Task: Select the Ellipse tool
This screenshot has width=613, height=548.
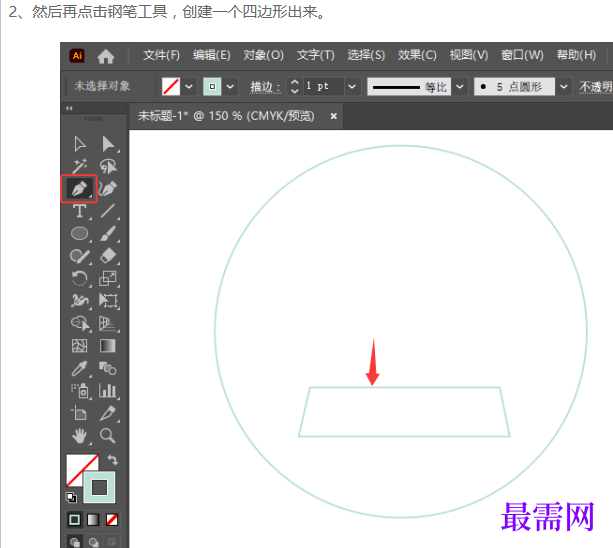Action: pos(80,234)
